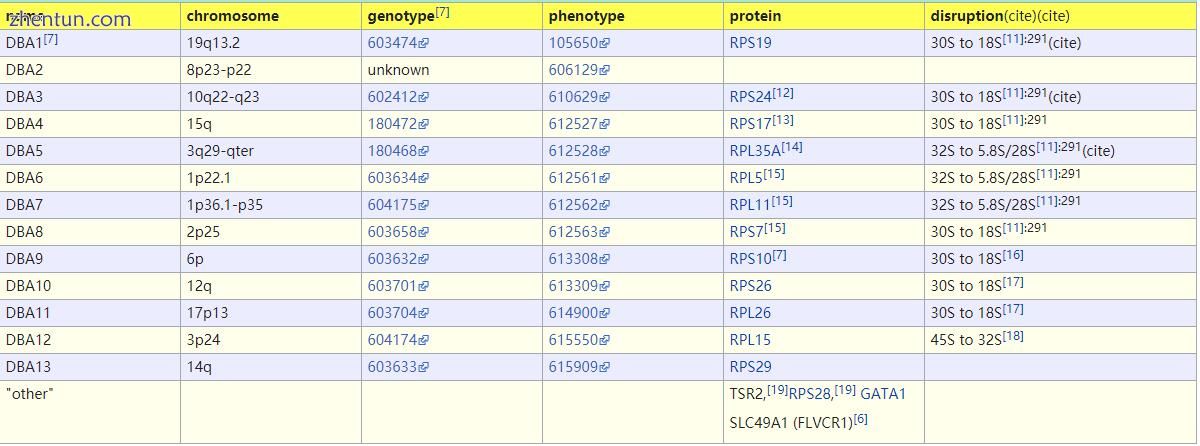
Task: Click citation [18] after 45S to 32S
Action: tap(1013, 336)
